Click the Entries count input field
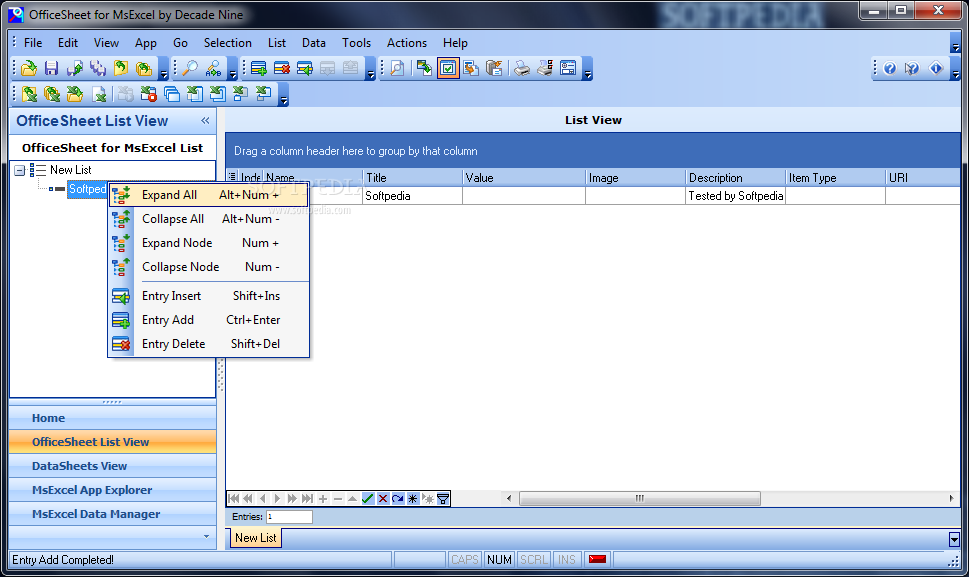This screenshot has height=577, width=969. click(x=289, y=516)
